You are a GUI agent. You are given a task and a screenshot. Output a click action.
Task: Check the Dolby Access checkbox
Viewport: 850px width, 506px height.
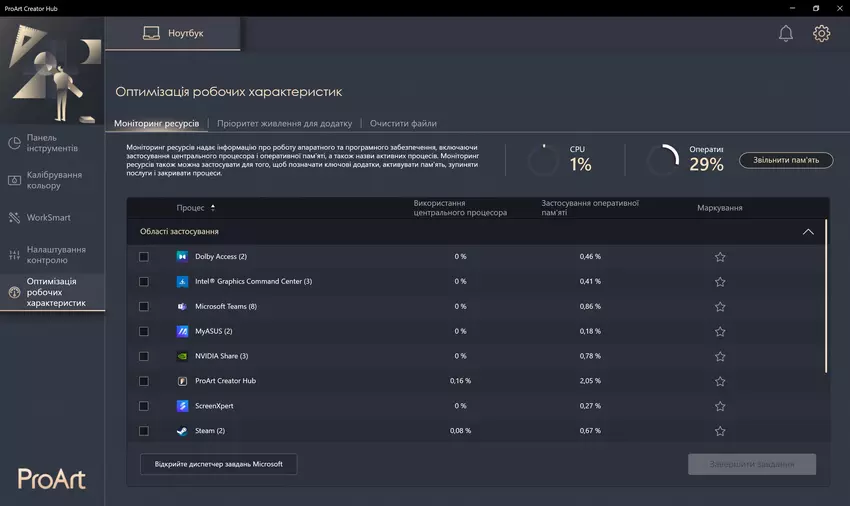tap(144, 257)
